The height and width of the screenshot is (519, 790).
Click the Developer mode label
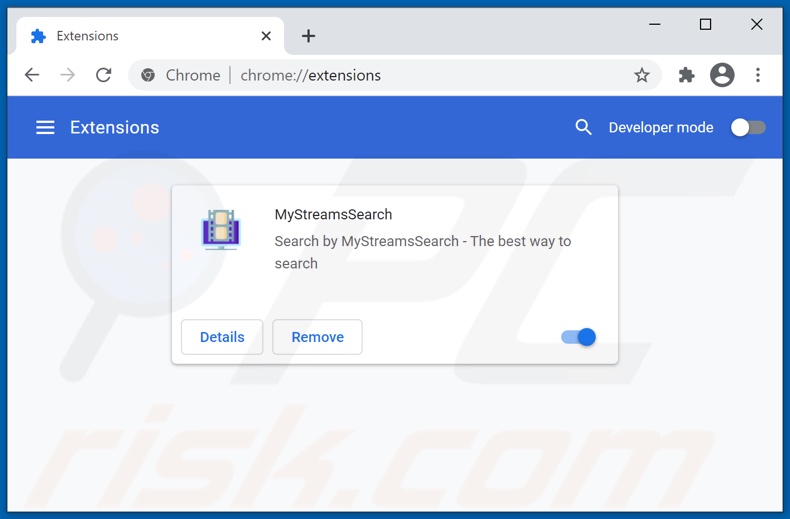pos(661,127)
